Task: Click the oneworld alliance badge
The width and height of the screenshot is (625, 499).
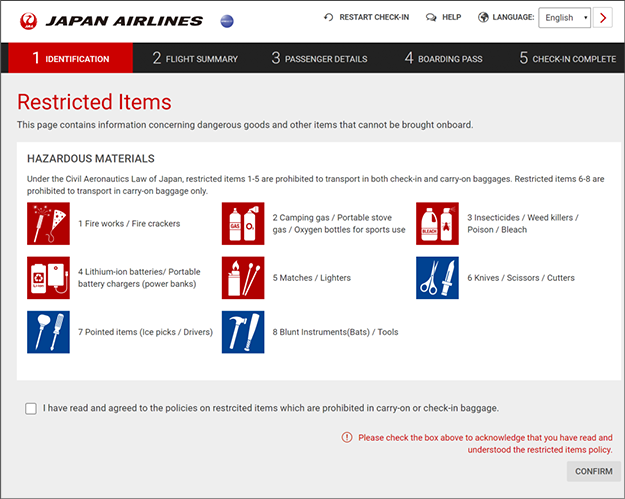Action: click(x=226, y=20)
